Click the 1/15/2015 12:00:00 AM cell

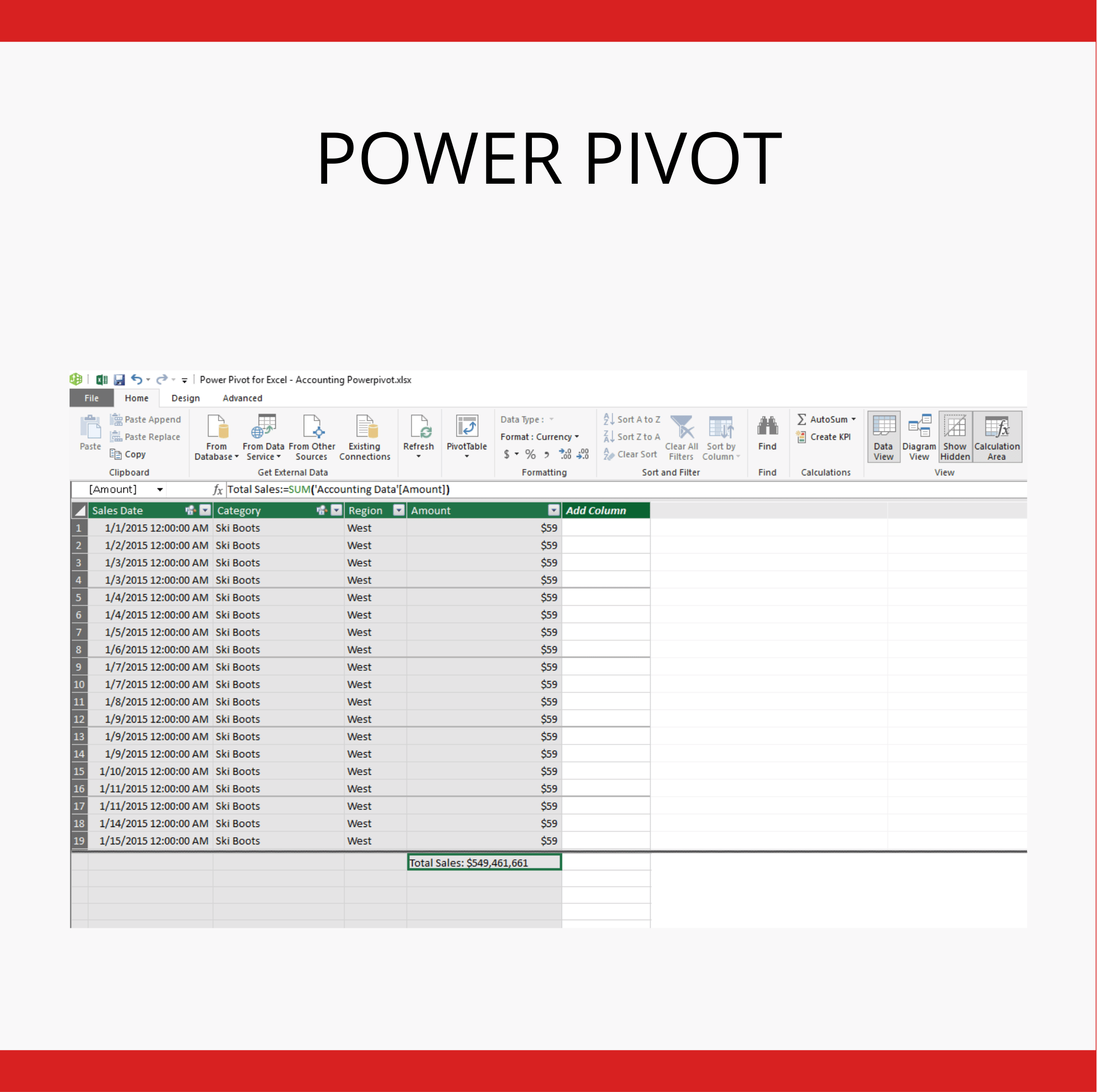(x=151, y=841)
